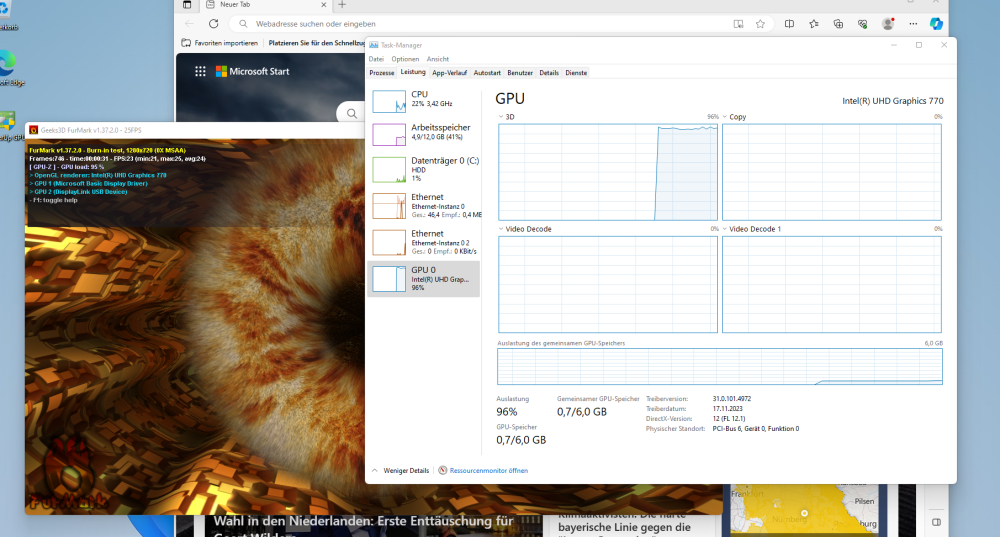The width and height of the screenshot is (1000, 537).
Task: Click driver version value 31.0.101.4972
Action: [732, 399]
